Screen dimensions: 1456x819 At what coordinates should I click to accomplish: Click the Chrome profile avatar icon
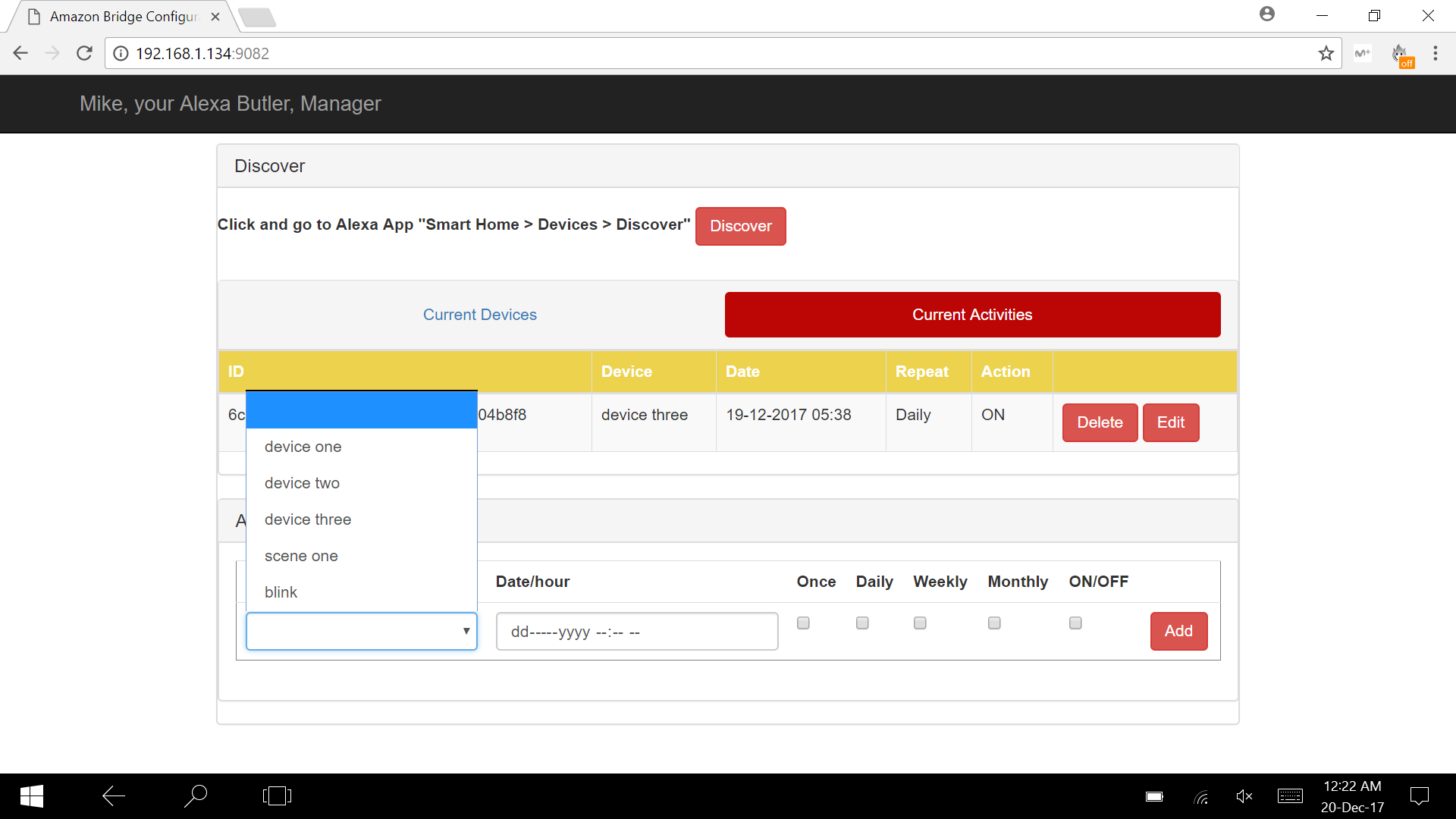click(1266, 14)
